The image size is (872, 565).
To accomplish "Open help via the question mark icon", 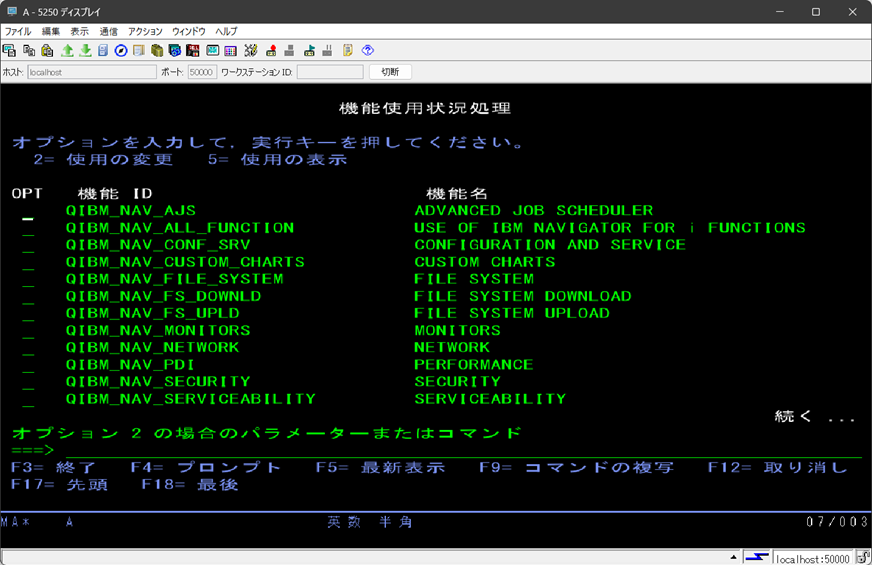I will (x=367, y=50).
